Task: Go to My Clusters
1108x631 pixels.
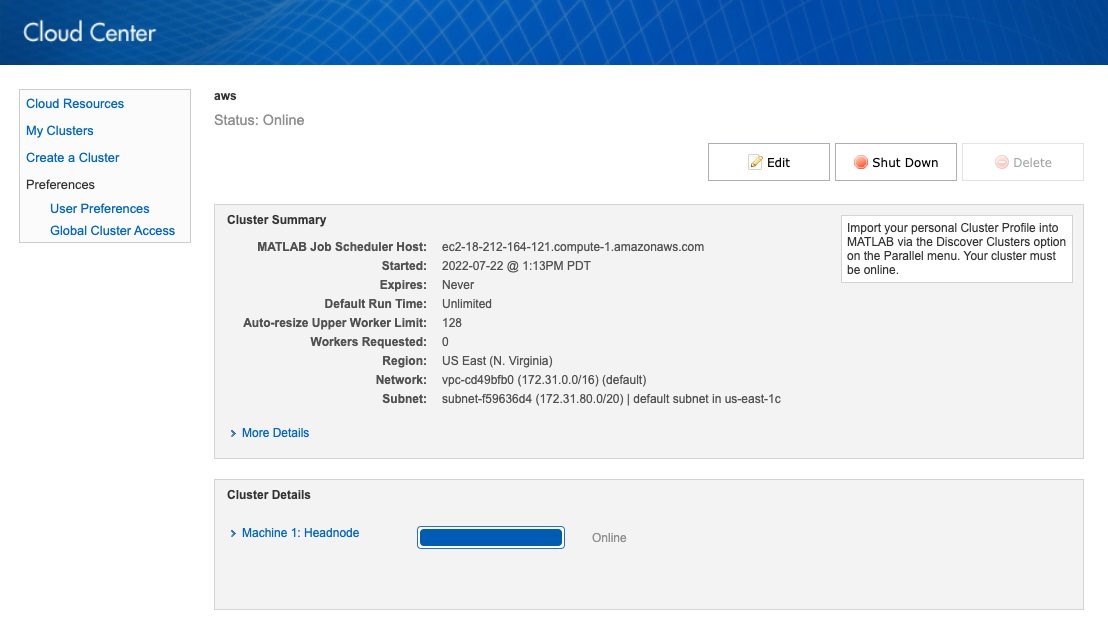Action: [59, 130]
